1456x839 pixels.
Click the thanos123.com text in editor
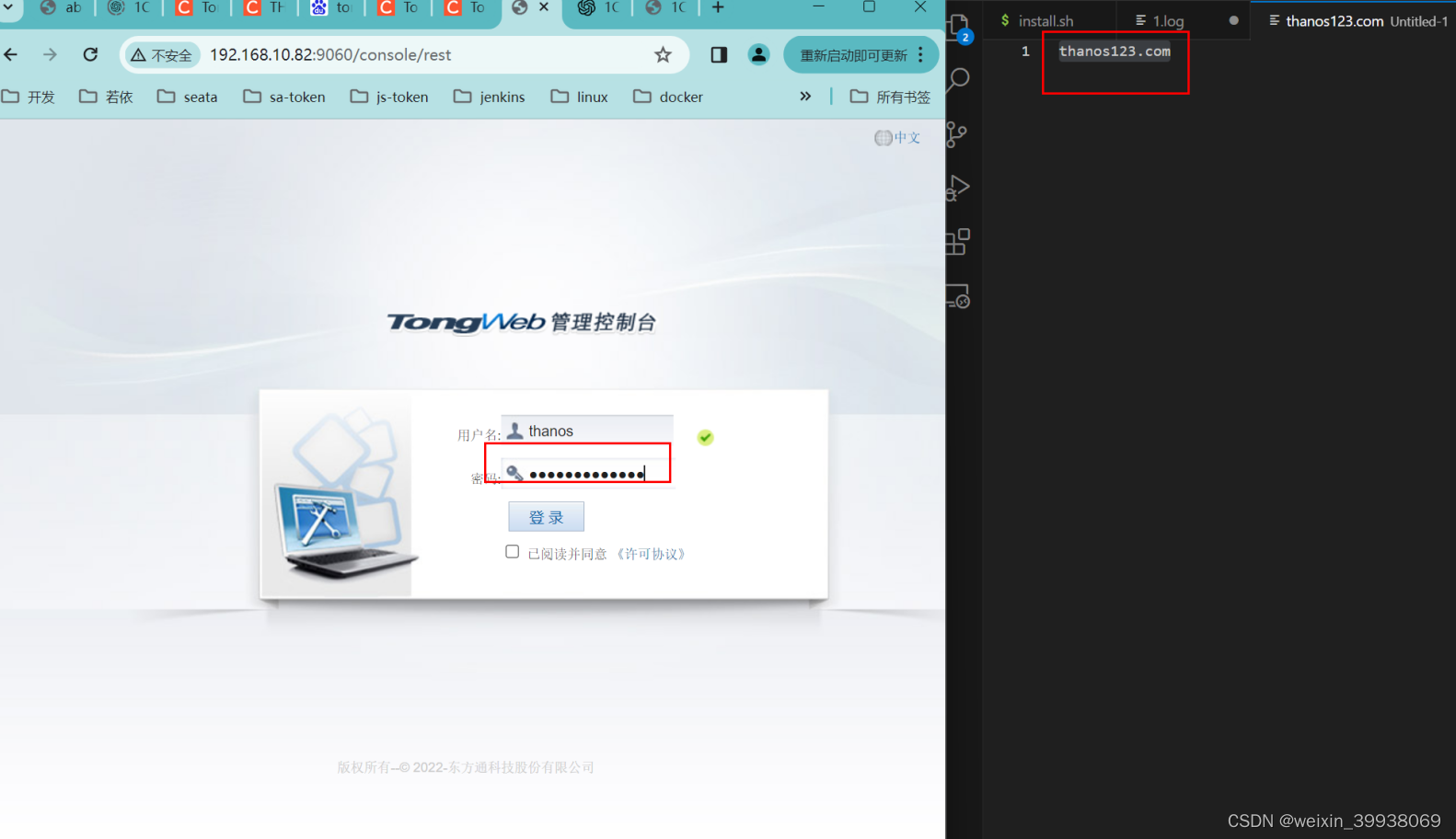point(1115,52)
